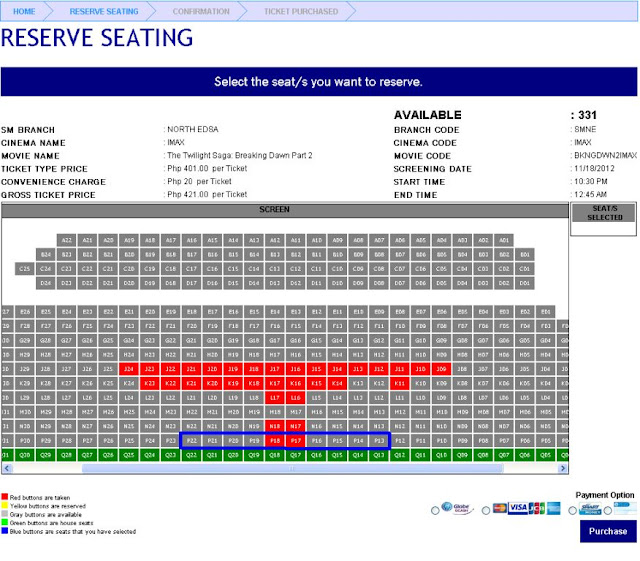The image size is (640, 561).
Task: Click the 'NORTH EDSA' branch value
Action: pos(193,129)
